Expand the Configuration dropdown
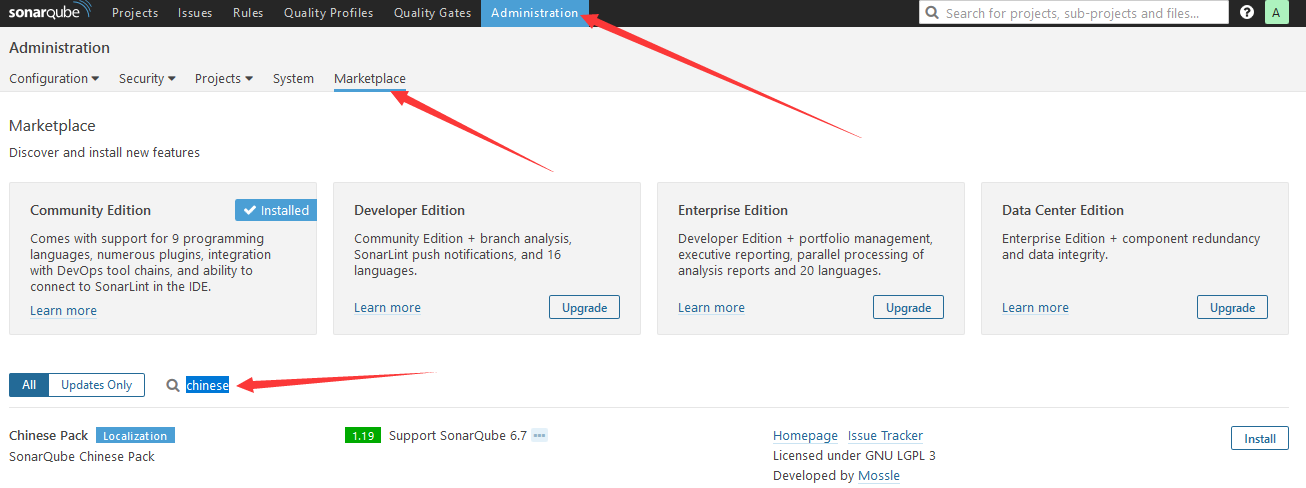The image size is (1306, 488). (x=54, y=78)
